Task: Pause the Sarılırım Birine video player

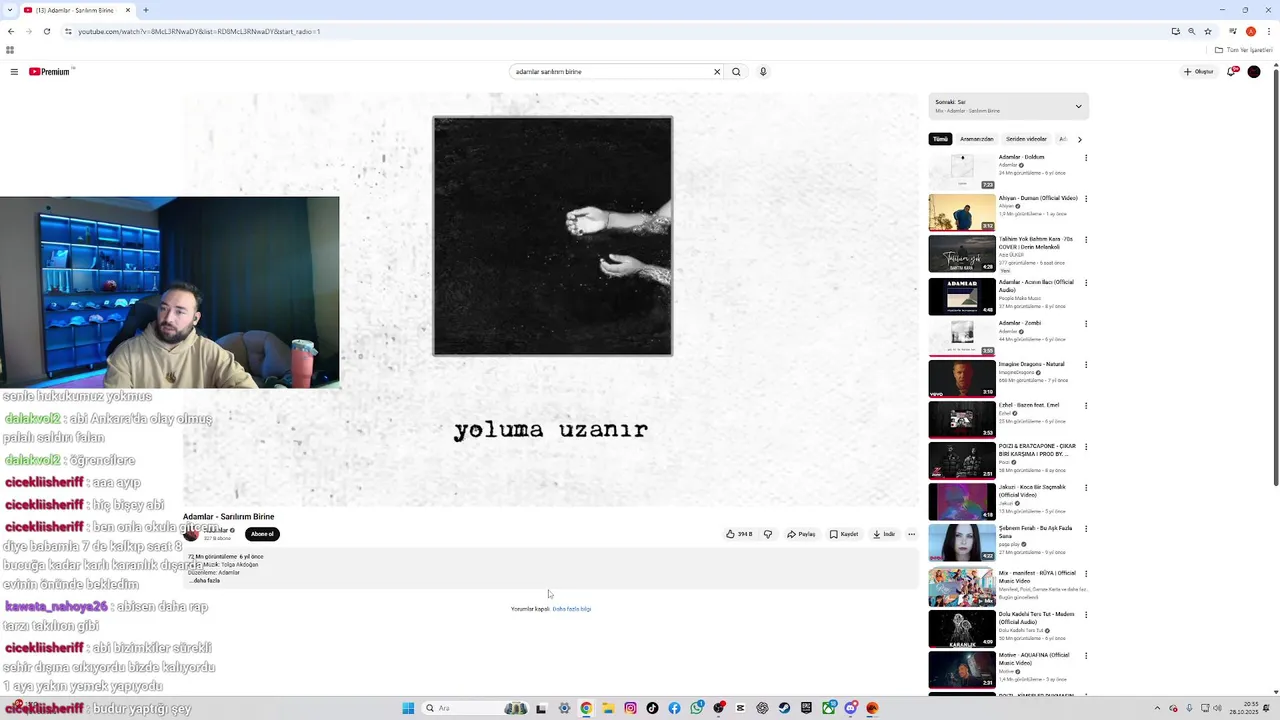Action: [551, 300]
